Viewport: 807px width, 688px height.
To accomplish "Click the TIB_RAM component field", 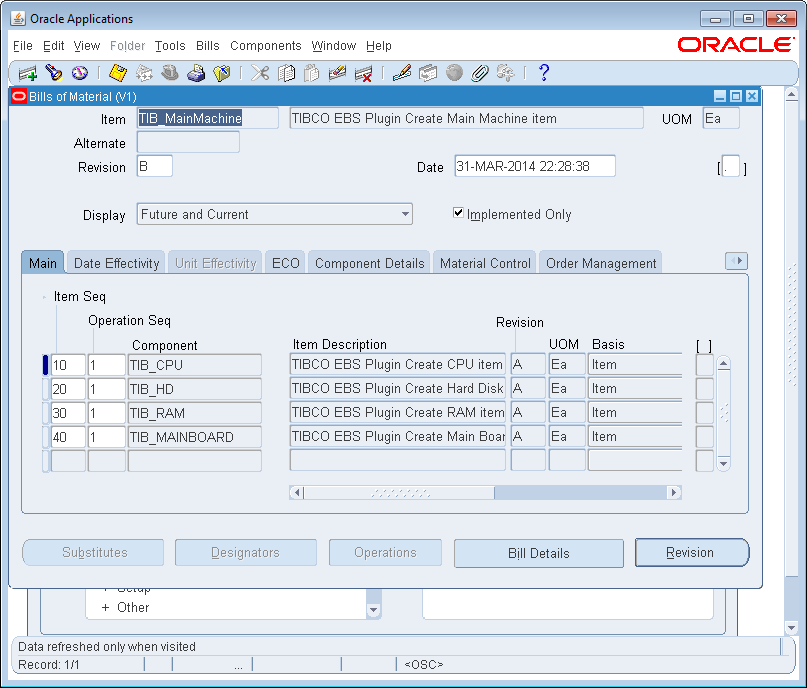I will point(195,413).
